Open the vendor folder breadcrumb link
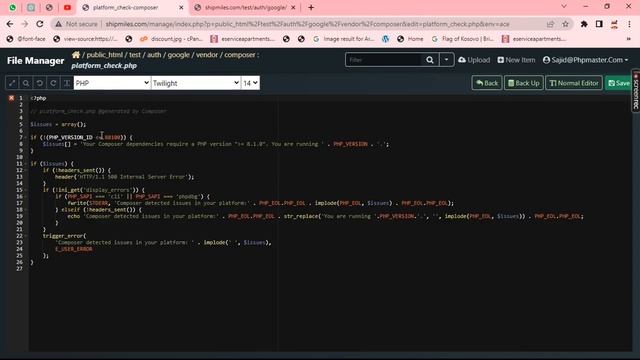Screen dimensions: 640x360 coord(207,55)
